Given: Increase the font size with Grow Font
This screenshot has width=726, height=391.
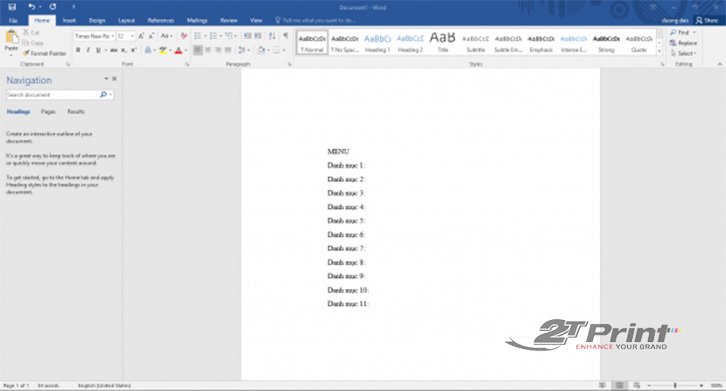Looking at the screenshot, I should click(x=141, y=36).
